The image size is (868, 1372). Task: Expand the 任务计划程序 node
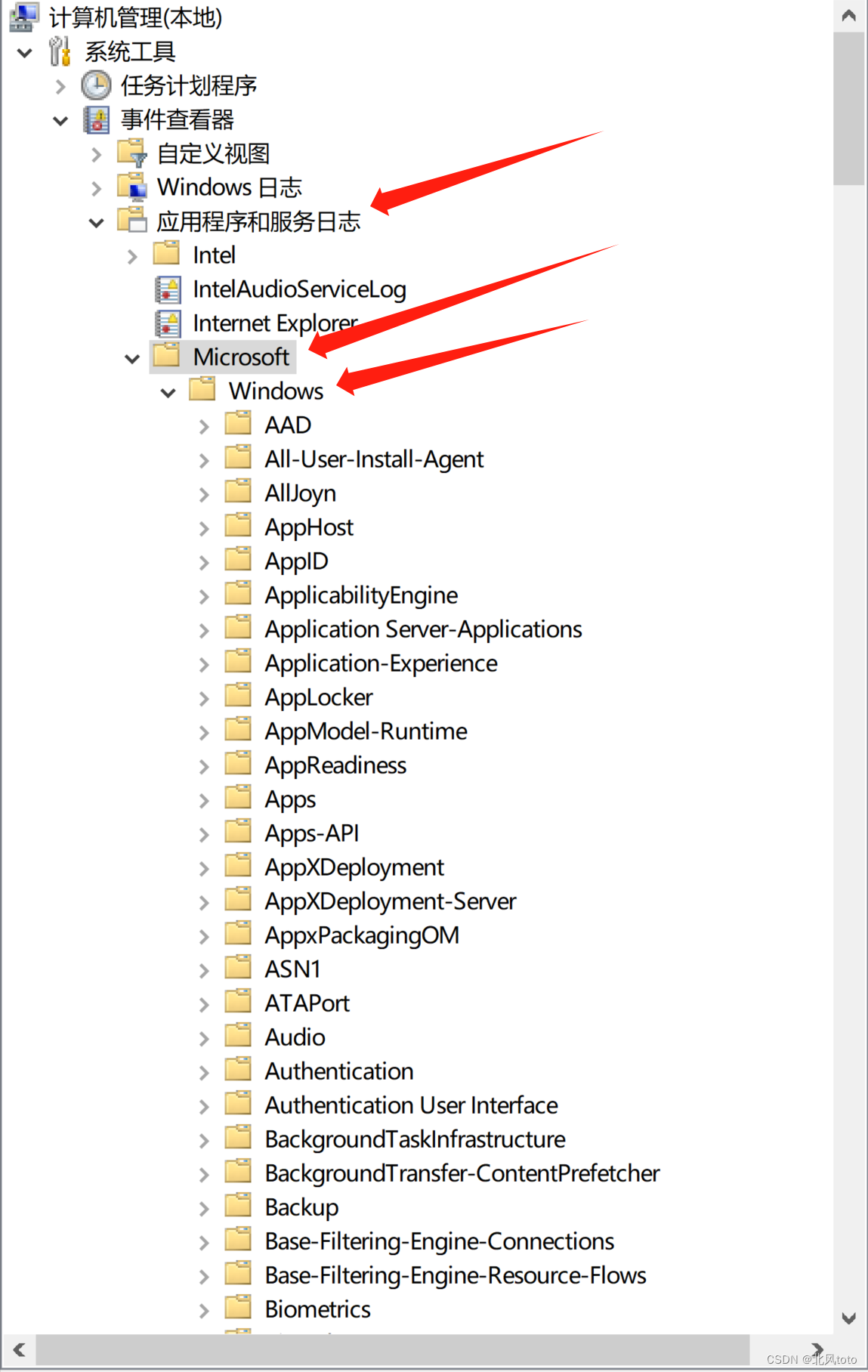(x=60, y=87)
